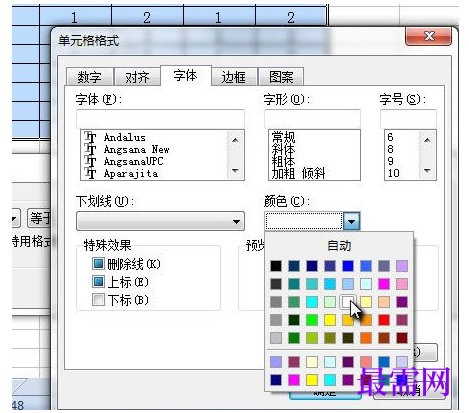Toggle the 下标 checkbox
469x413 pixels.
(98, 300)
